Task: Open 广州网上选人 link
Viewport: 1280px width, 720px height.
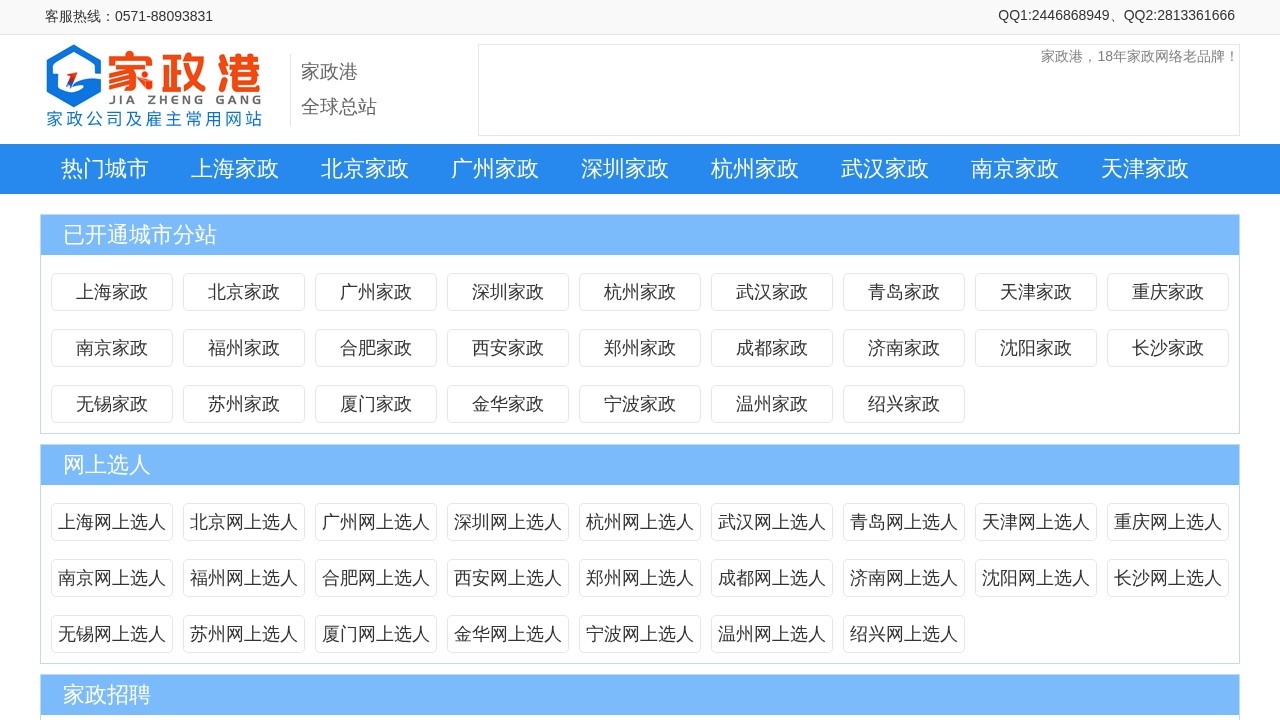Action: point(376,522)
